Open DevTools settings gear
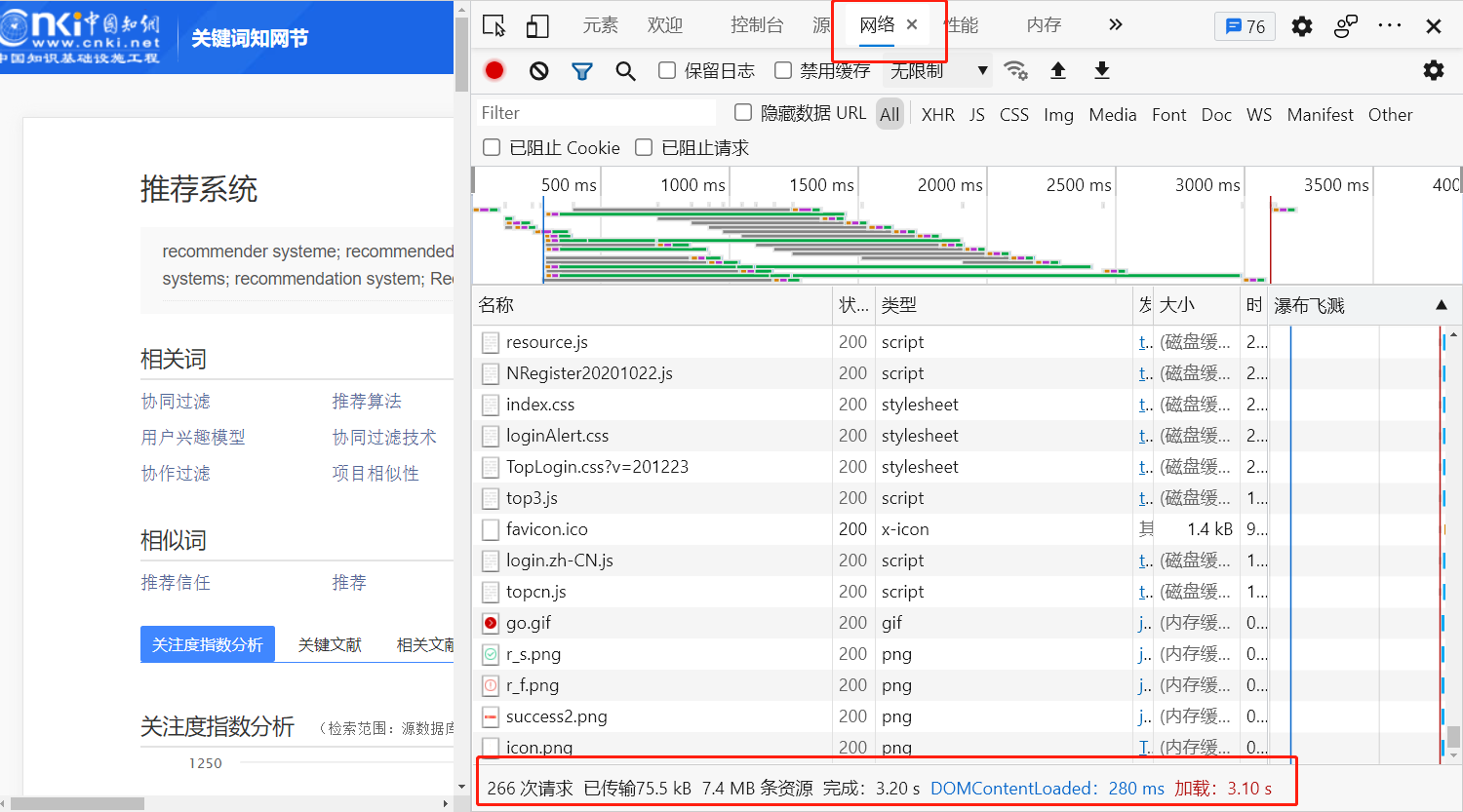This screenshot has width=1463, height=812. [x=1301, y=26]
